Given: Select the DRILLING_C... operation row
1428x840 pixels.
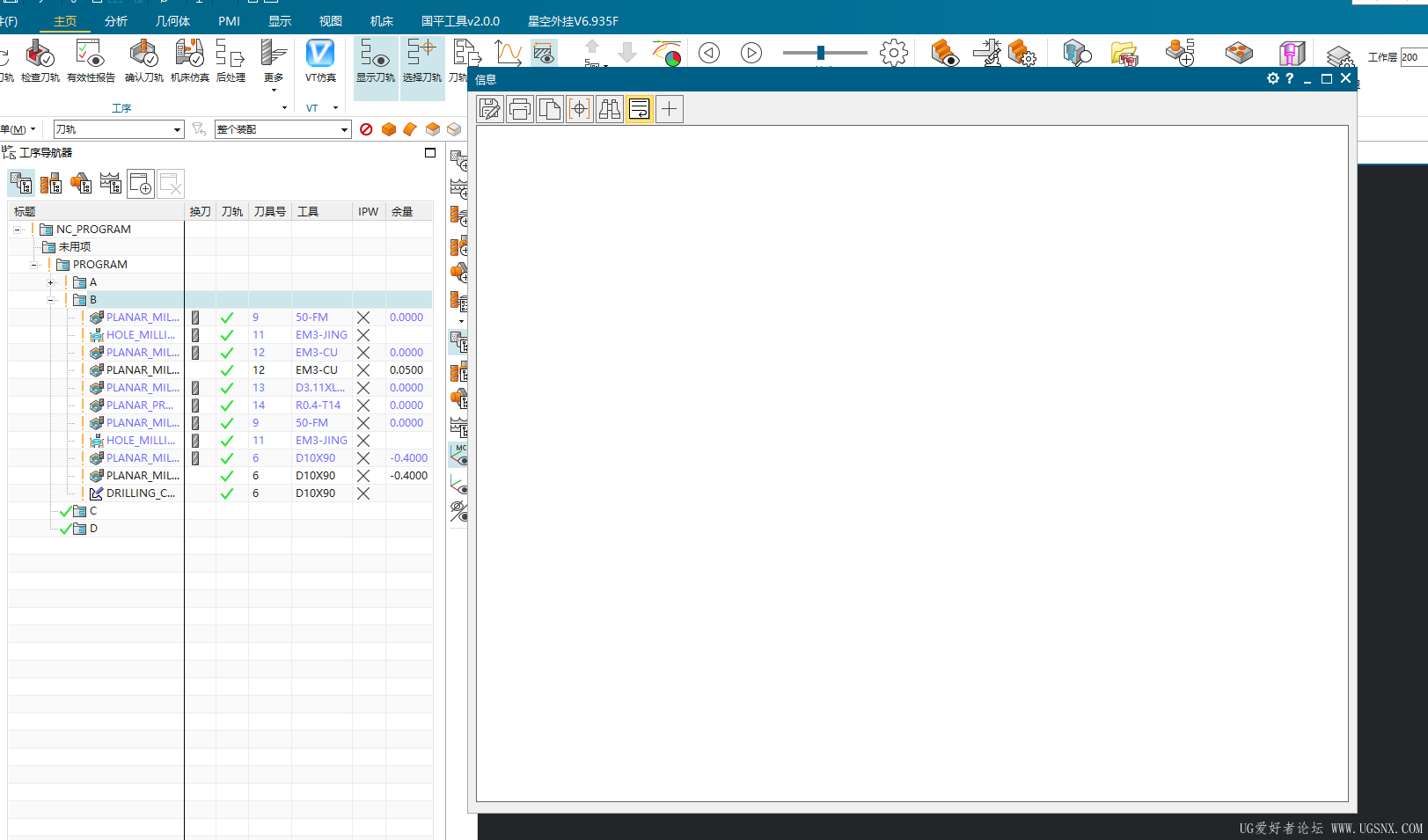Looking at the screenshot, I should [x=220, y=493].
